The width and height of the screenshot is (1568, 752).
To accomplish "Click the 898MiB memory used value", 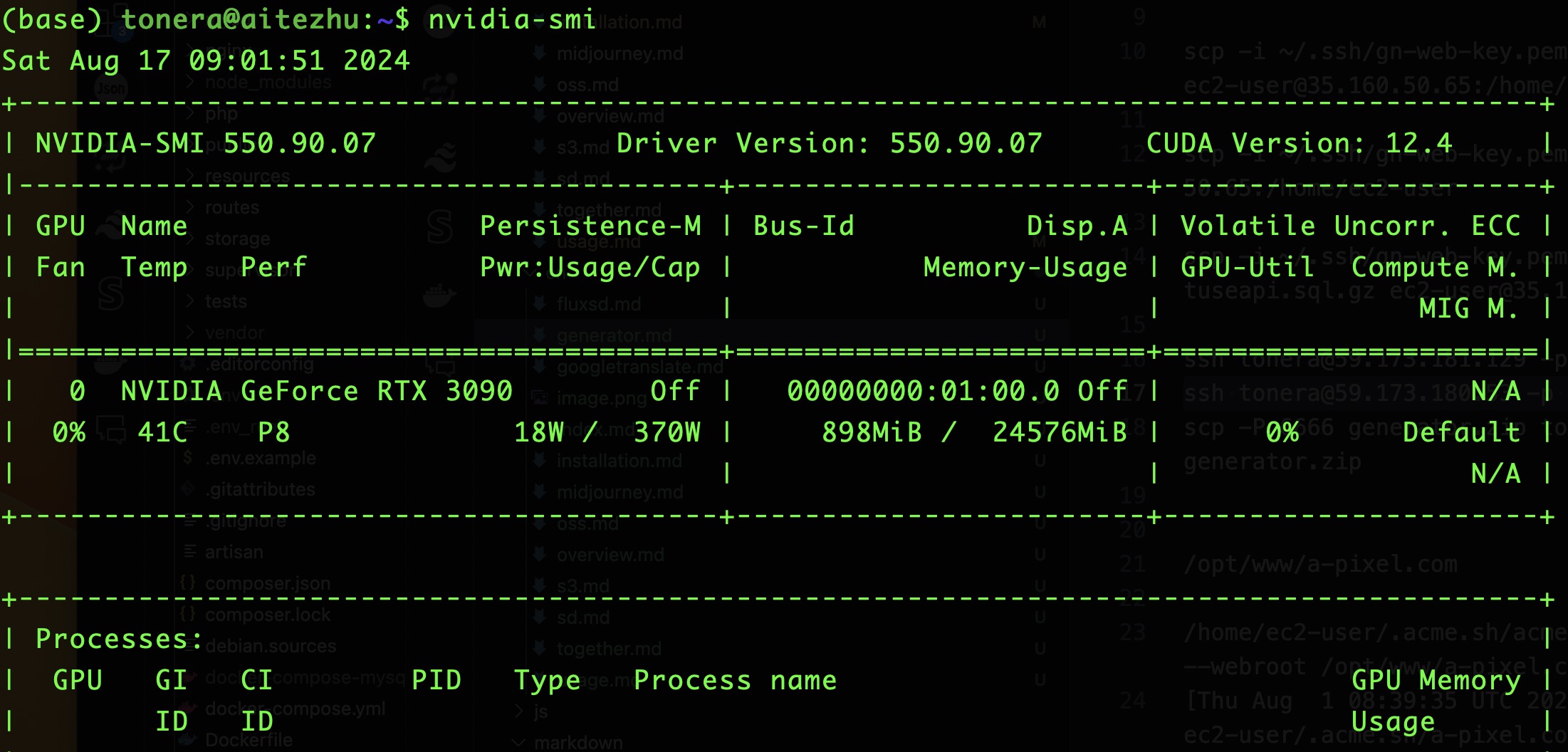I will pyautogui.click(x=872, y=432).
